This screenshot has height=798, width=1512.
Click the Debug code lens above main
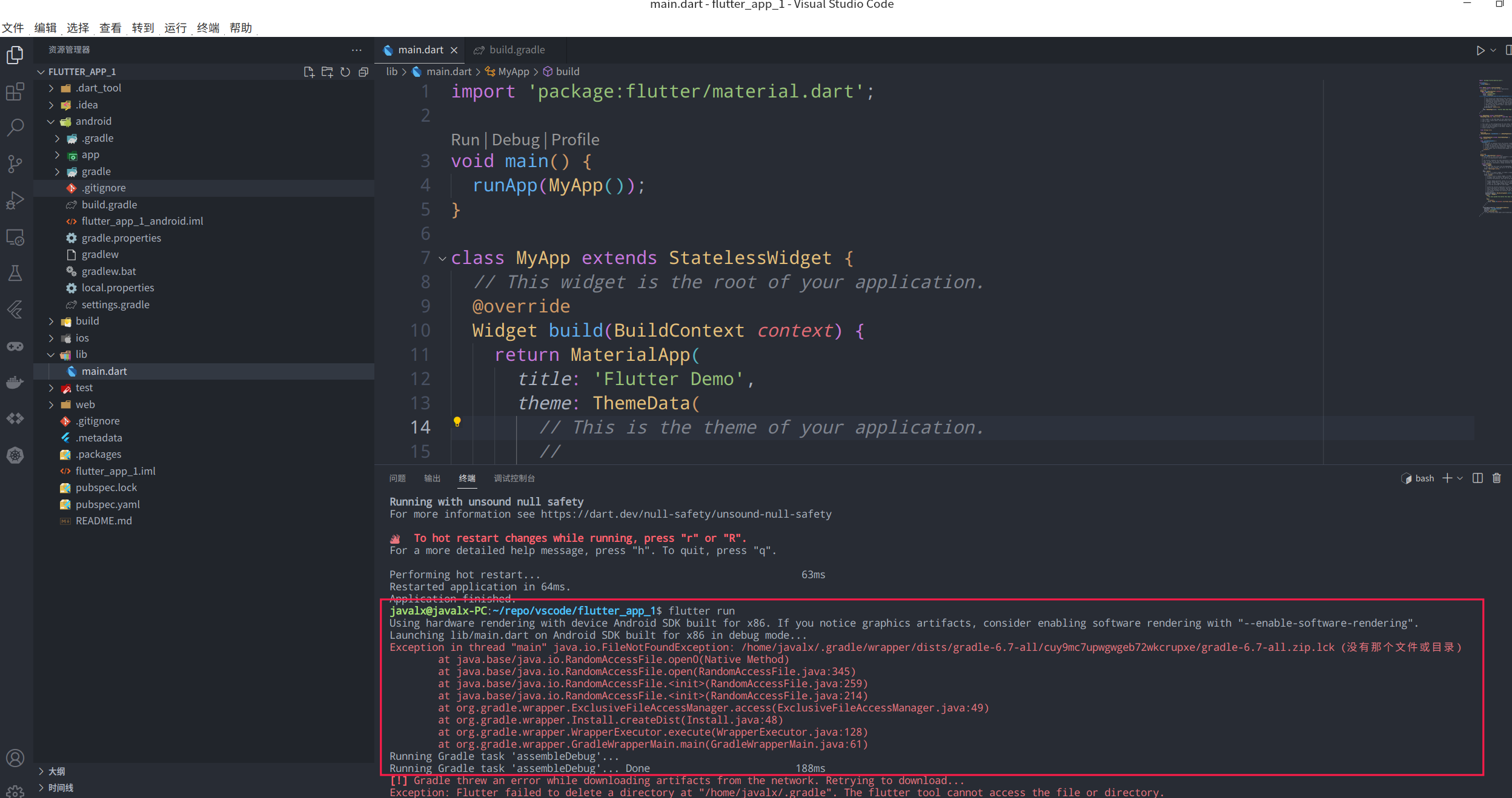point(516,140)
